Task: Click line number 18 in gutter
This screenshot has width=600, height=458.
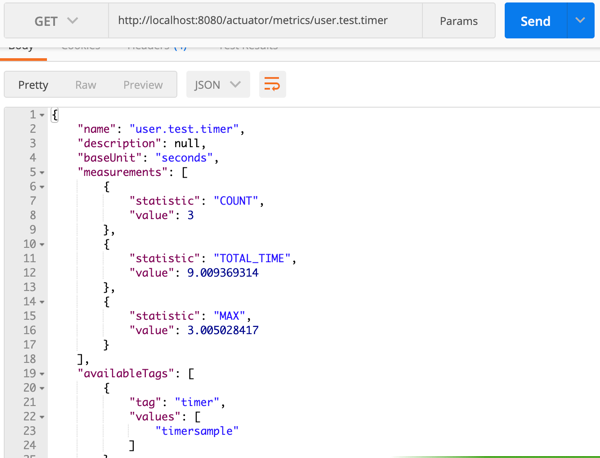Action: [x=29, y=359]
